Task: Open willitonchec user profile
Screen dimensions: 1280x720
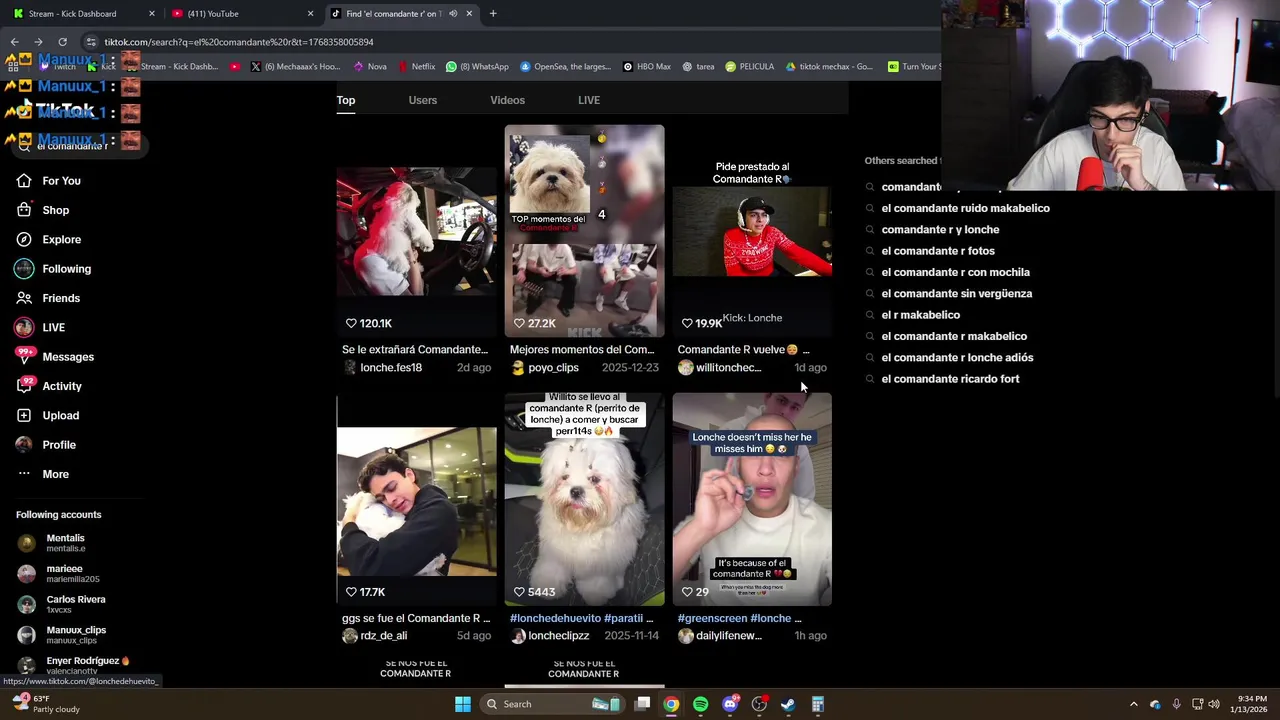Action: click(720, 368)
